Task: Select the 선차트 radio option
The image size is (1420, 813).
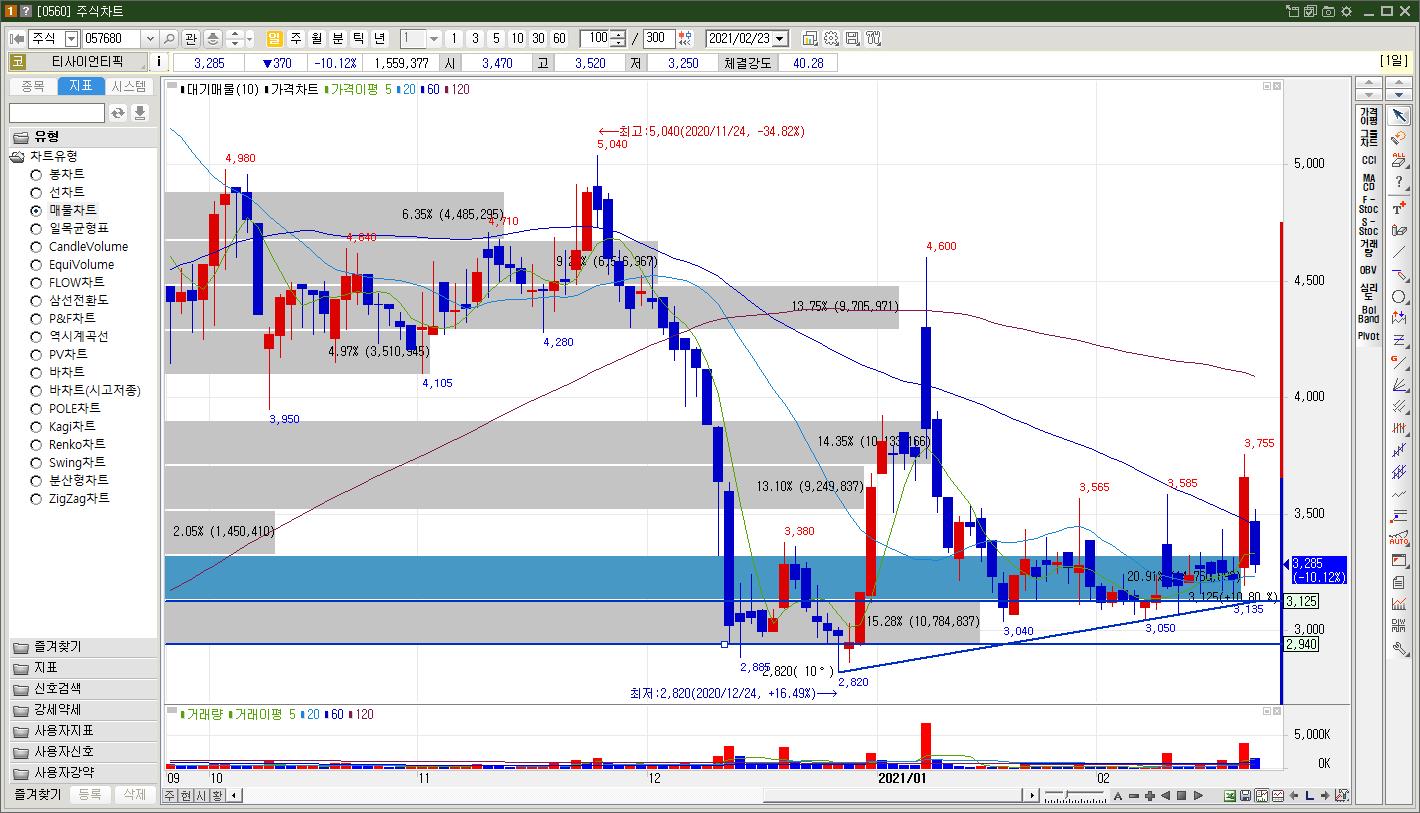Action: pos(36,193)
